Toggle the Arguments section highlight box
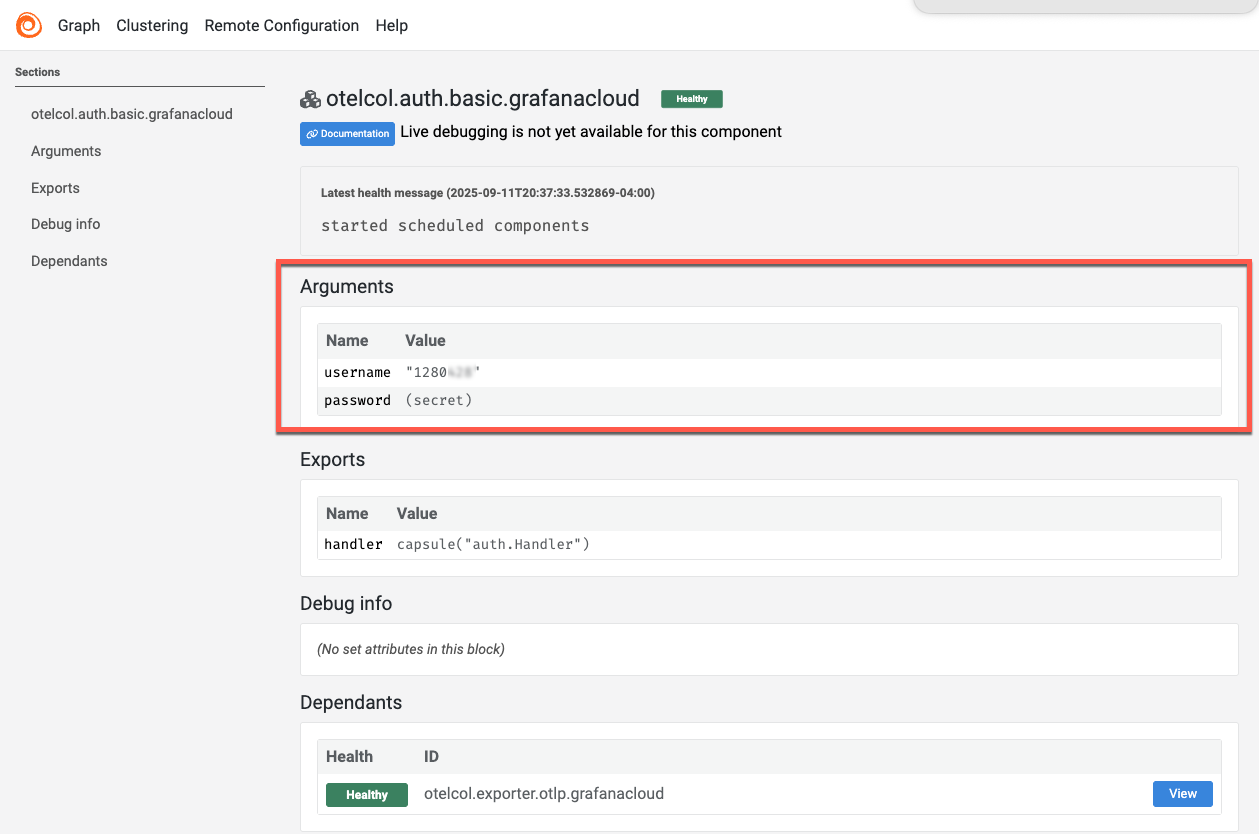This screenshot has height=834, width=1259. (347, 286)
